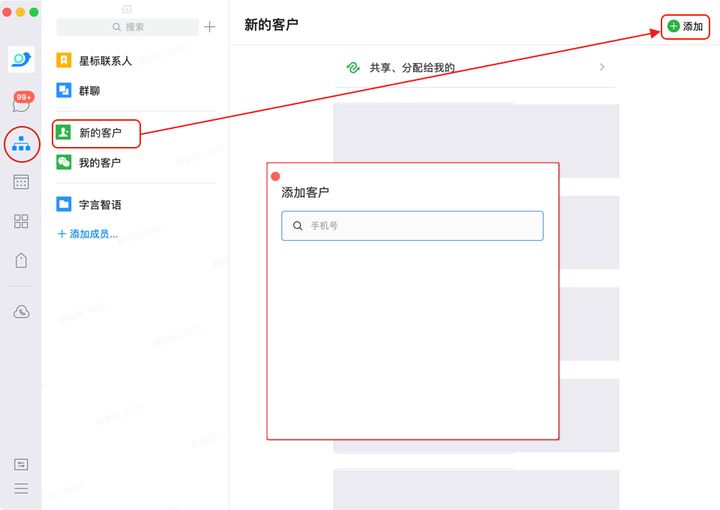Expand the 共享、分配给我的 row chevron
Image resolution: width=720 pixels, height=510 pixels.
602,67
